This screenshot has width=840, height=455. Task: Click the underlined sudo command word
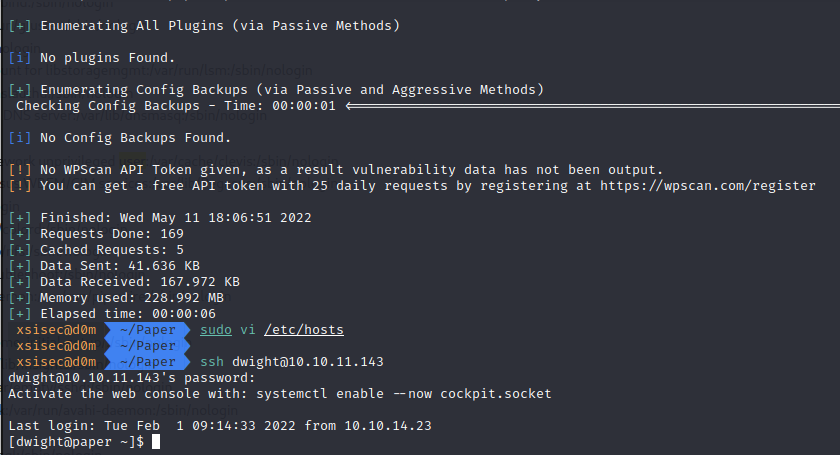(216, 330)
